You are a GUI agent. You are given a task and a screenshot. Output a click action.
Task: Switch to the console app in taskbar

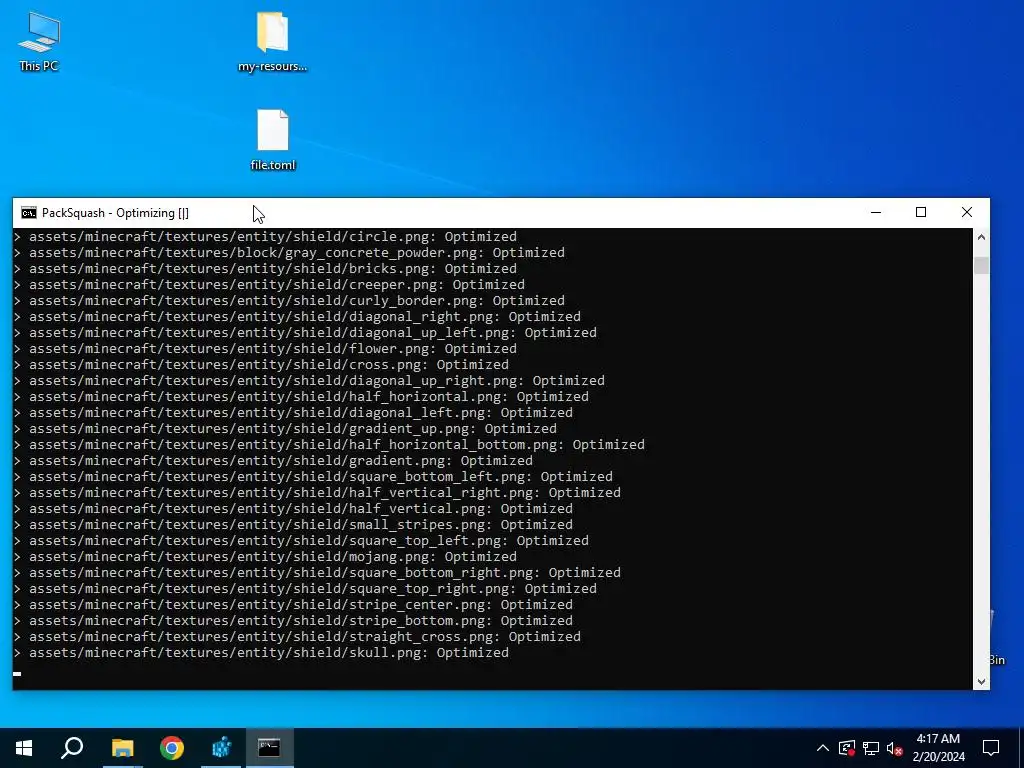coord(269,748)
